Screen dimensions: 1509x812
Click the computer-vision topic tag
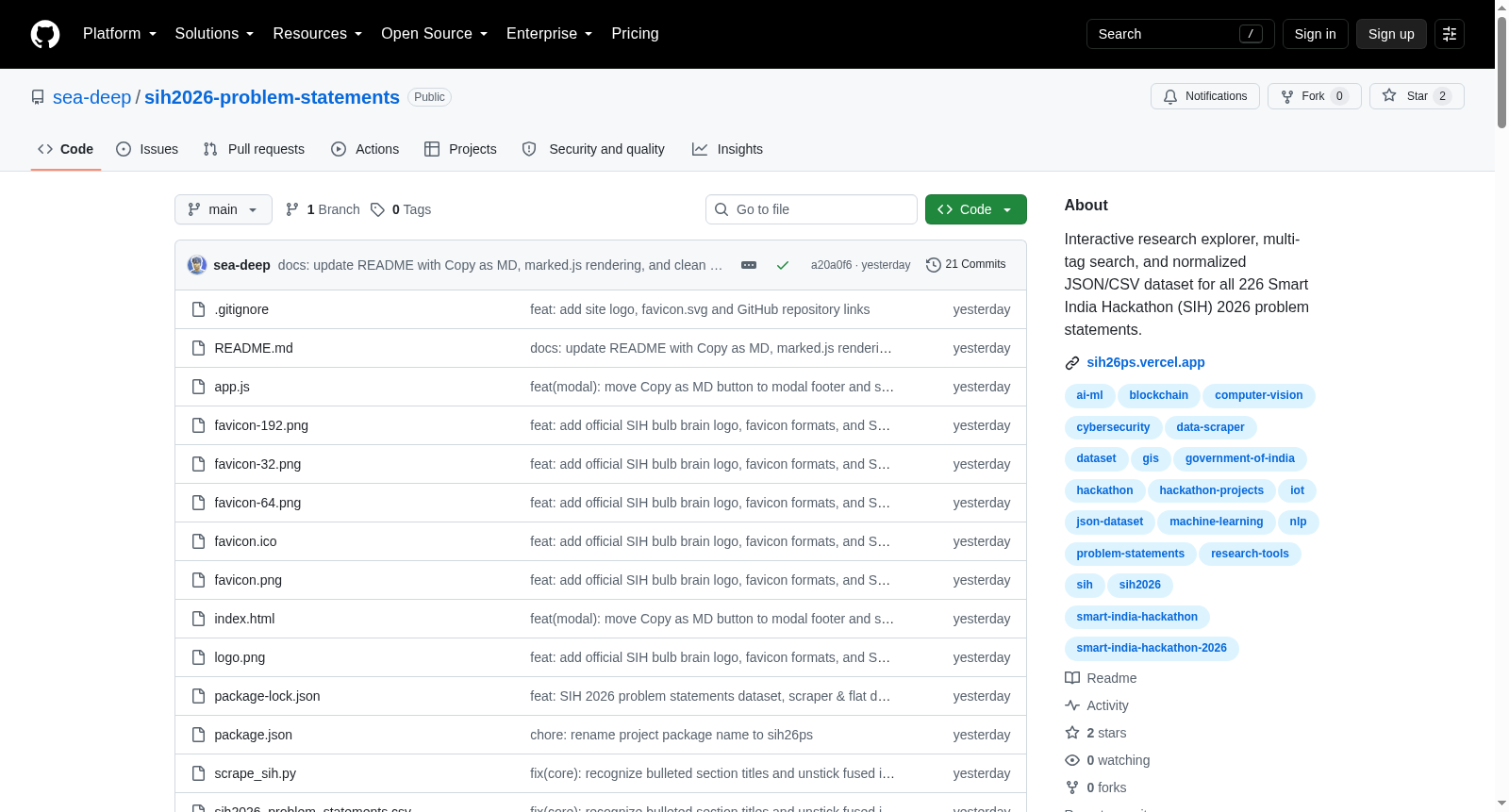click(1258, 396)
